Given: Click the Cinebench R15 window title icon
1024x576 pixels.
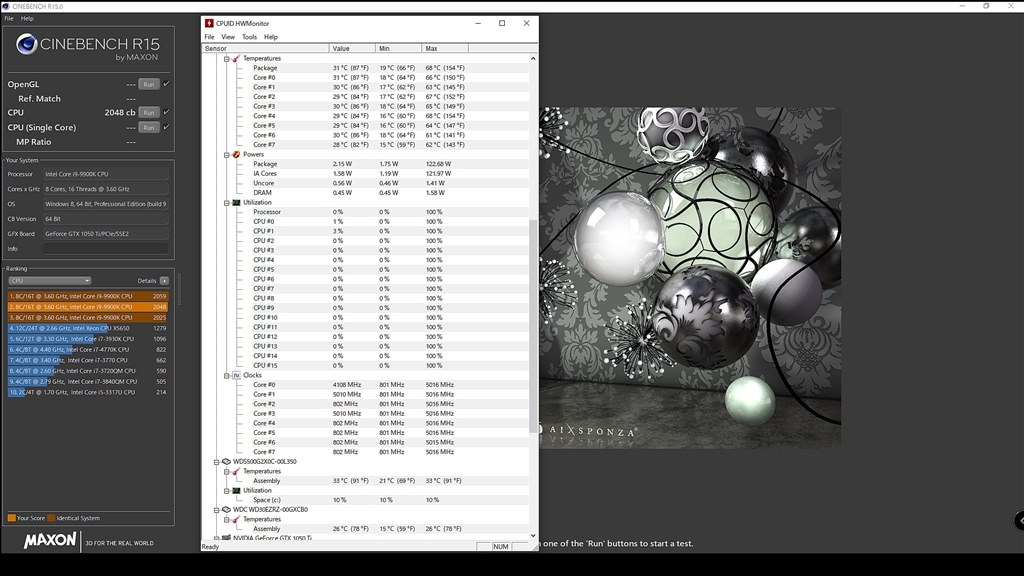Looking at the screenshot, I should pos(6,6).
